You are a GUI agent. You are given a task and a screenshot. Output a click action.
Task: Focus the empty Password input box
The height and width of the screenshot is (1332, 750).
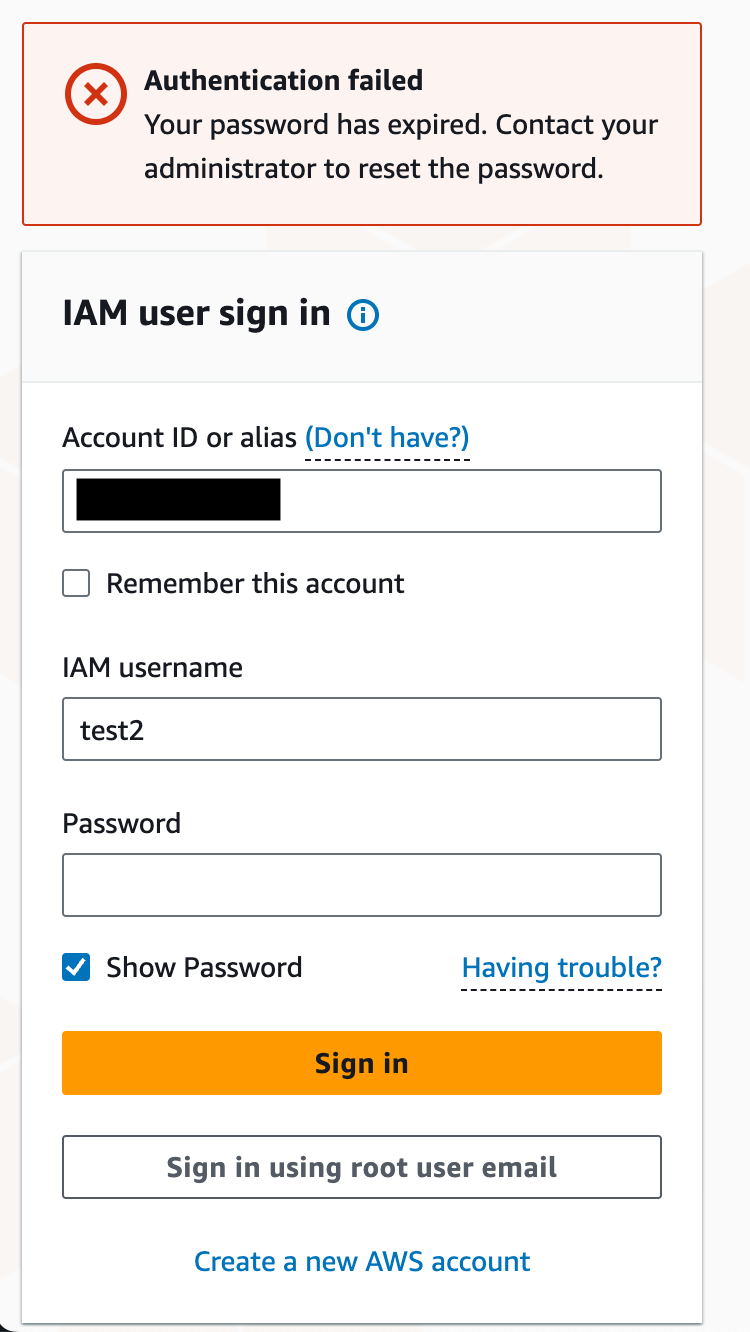click(362, 884)
